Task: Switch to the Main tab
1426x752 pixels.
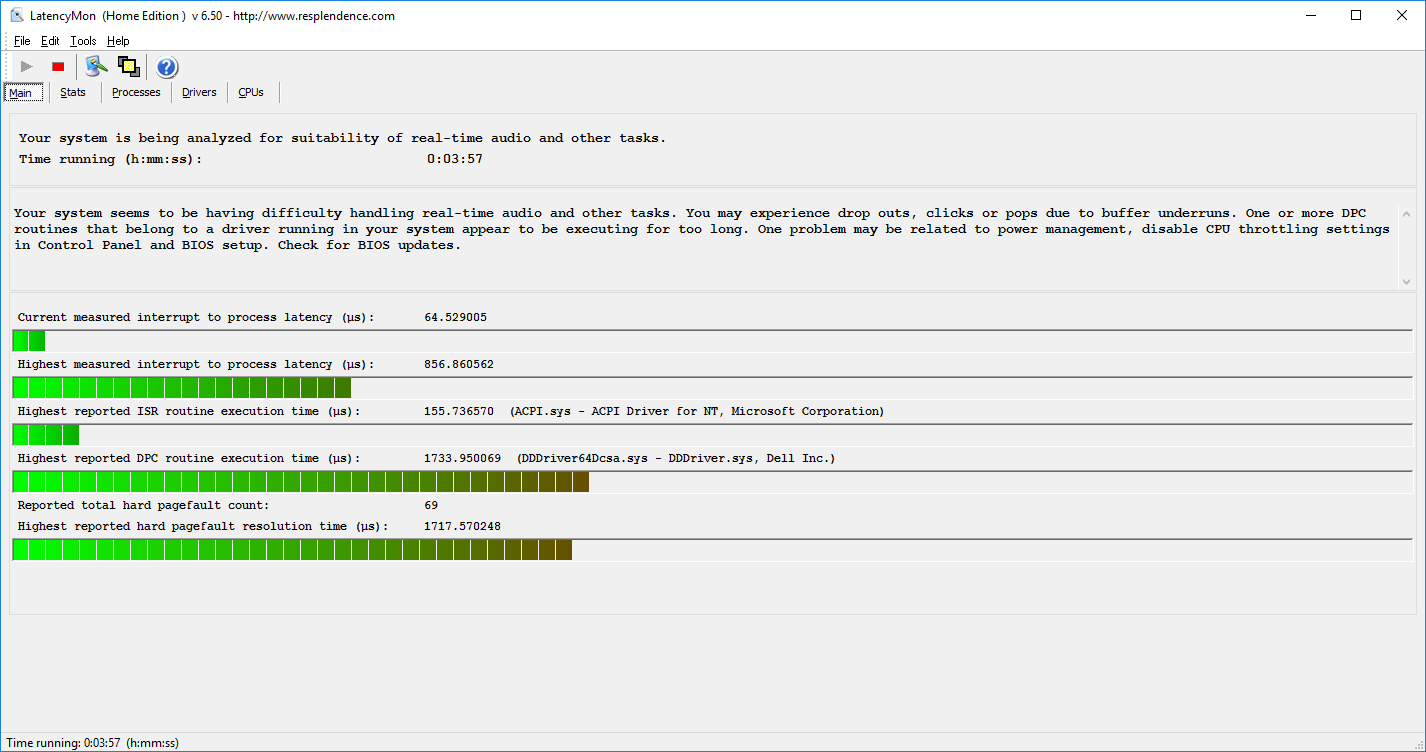Action: (x=21, y=93)
